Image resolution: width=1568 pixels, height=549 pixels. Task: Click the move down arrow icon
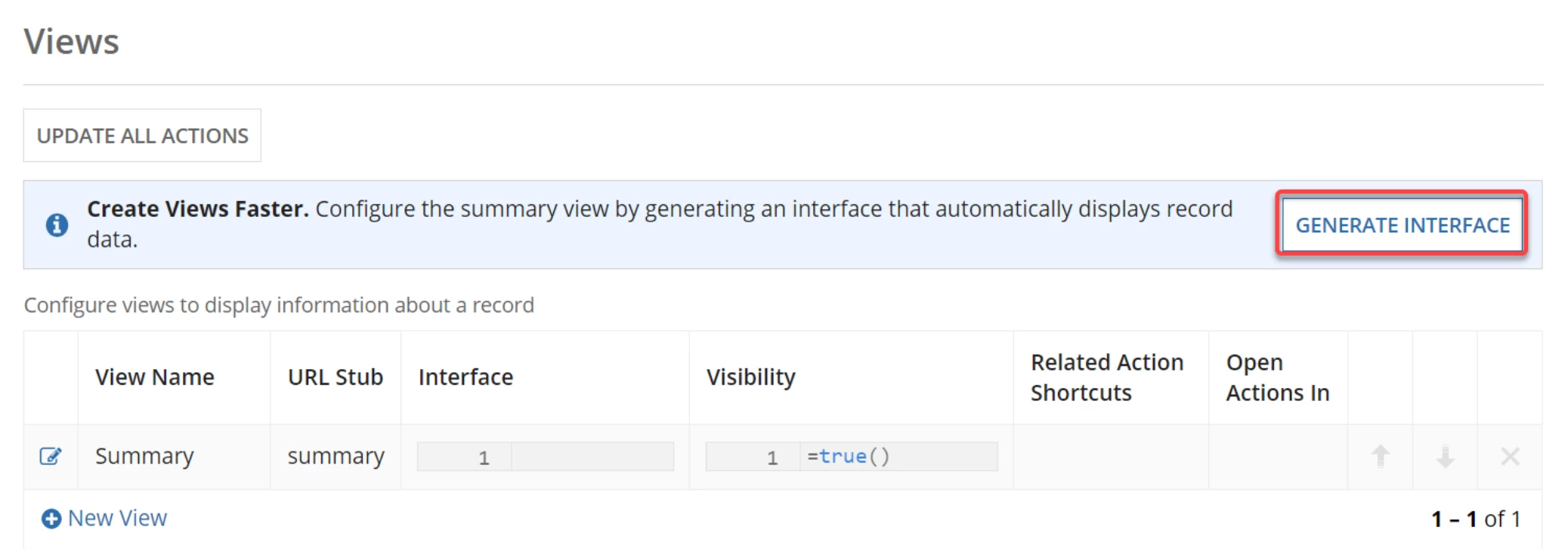pyautogui.click(x=1445, y=456)
